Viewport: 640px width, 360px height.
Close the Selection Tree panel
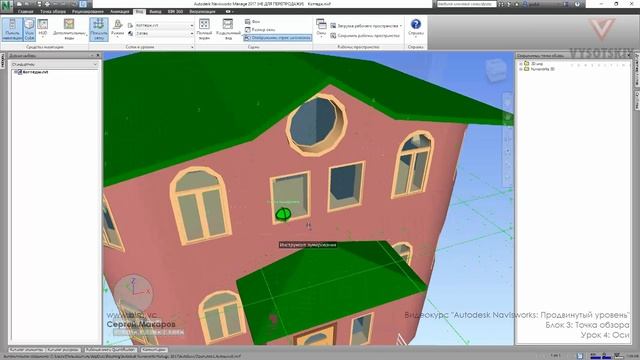pyautogui.click(x=98, y=55)
